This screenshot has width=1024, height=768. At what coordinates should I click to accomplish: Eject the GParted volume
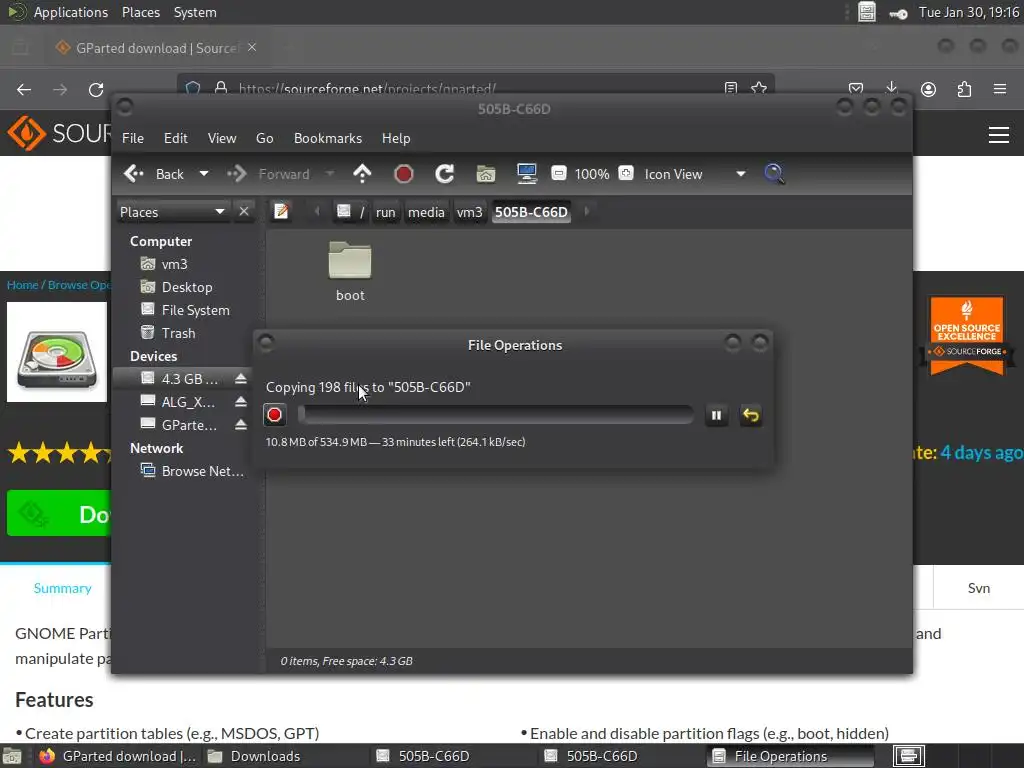click(x=241, y=425)
